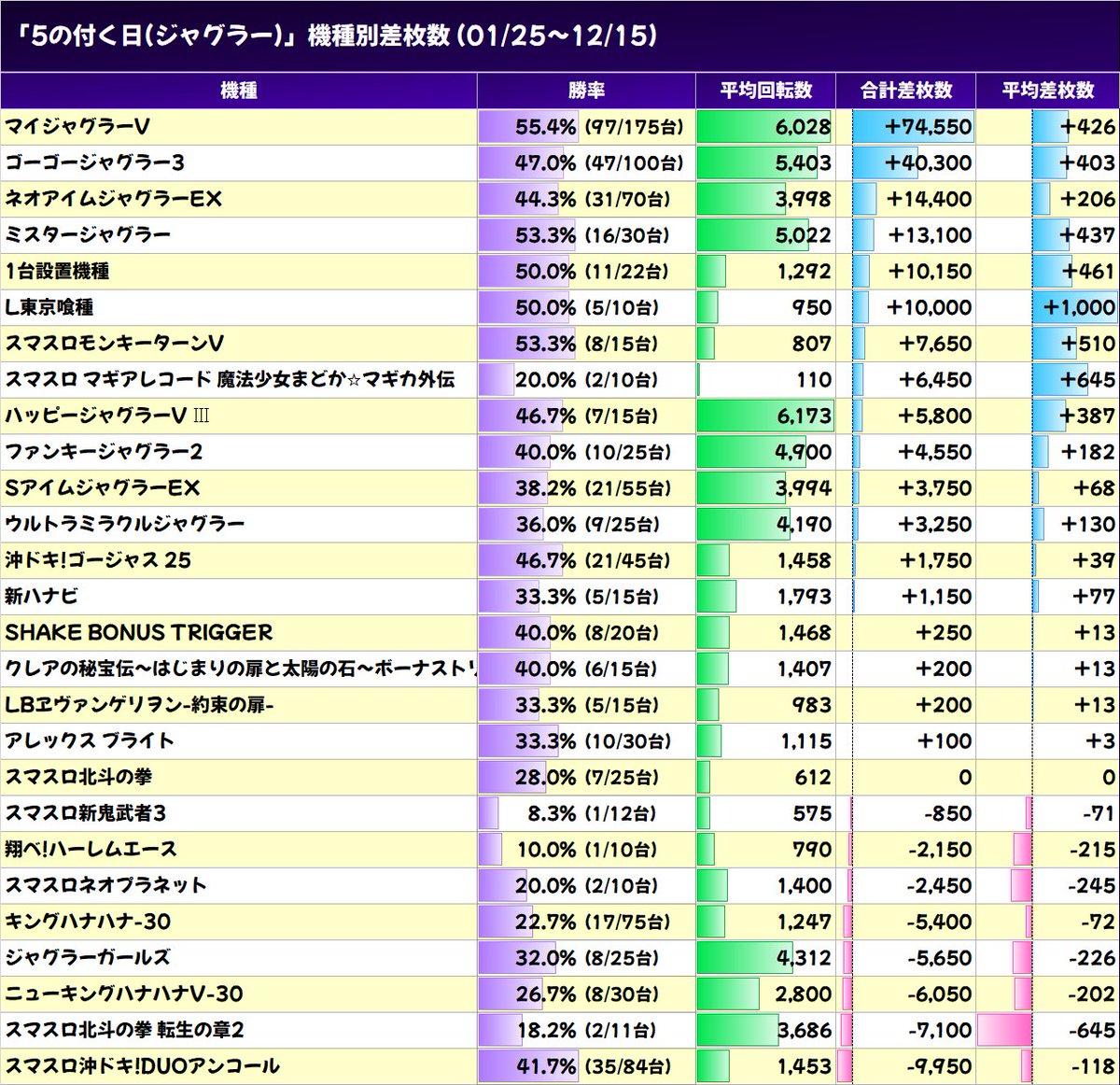This screenshot has width=1120, height=1085.
Task: Select the スマスロ沖ドキ!DUOアンコール machine name
Action: (142, 1066)
